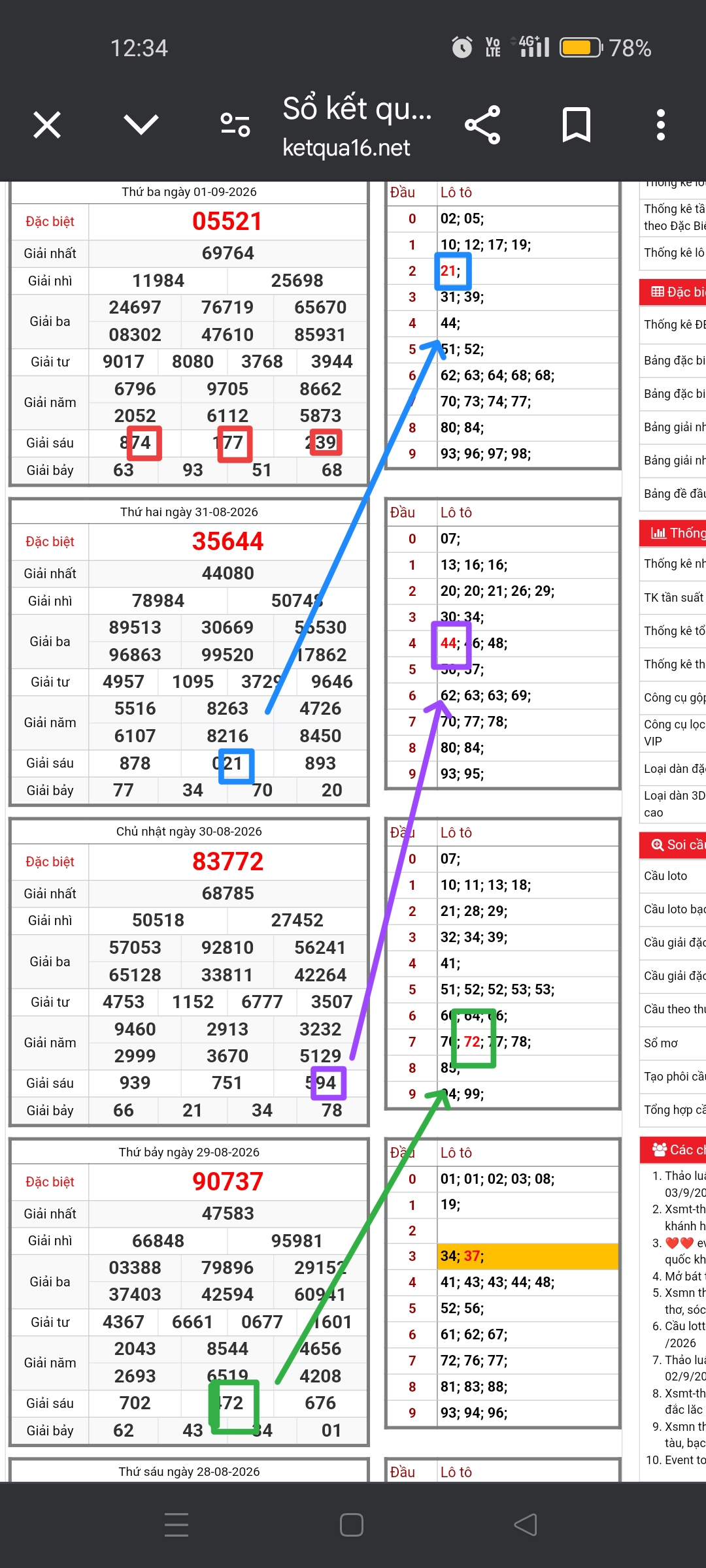706x1568 pixels.
Task: Select Giải nhì number 27452
Action: pyautogui.click(x=297, y=921)
